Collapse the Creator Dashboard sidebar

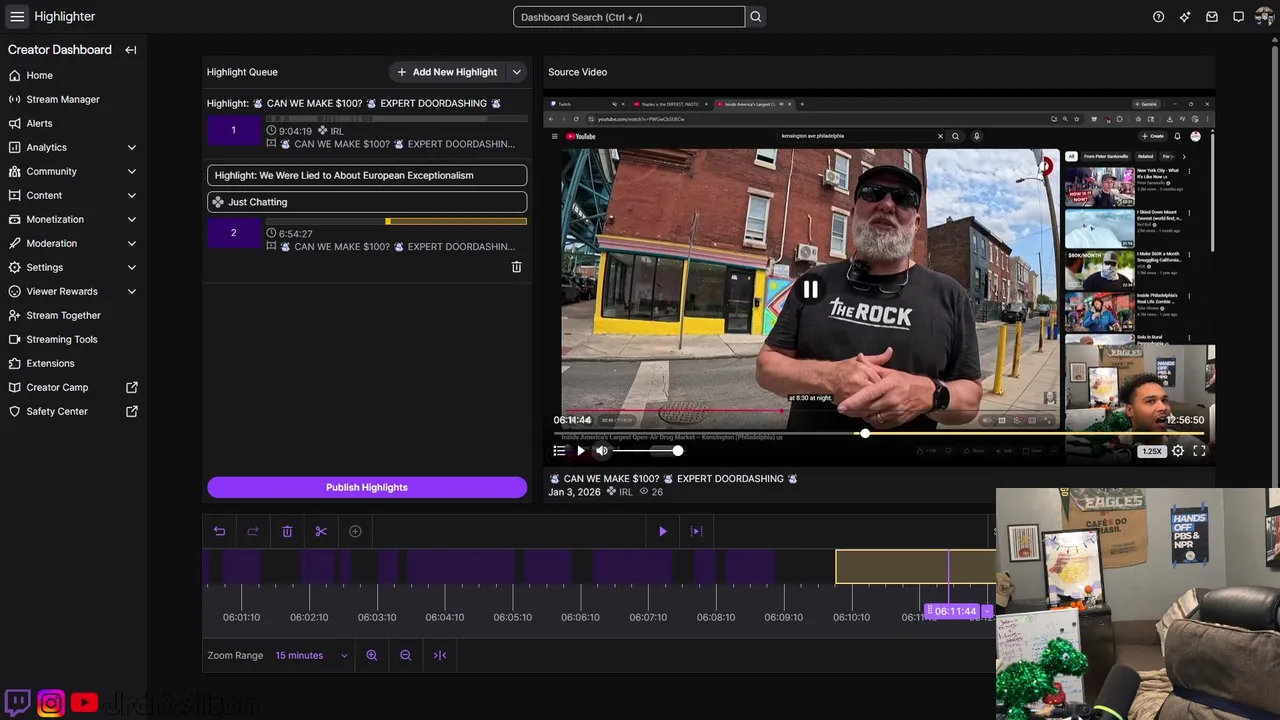pos(130,50)
